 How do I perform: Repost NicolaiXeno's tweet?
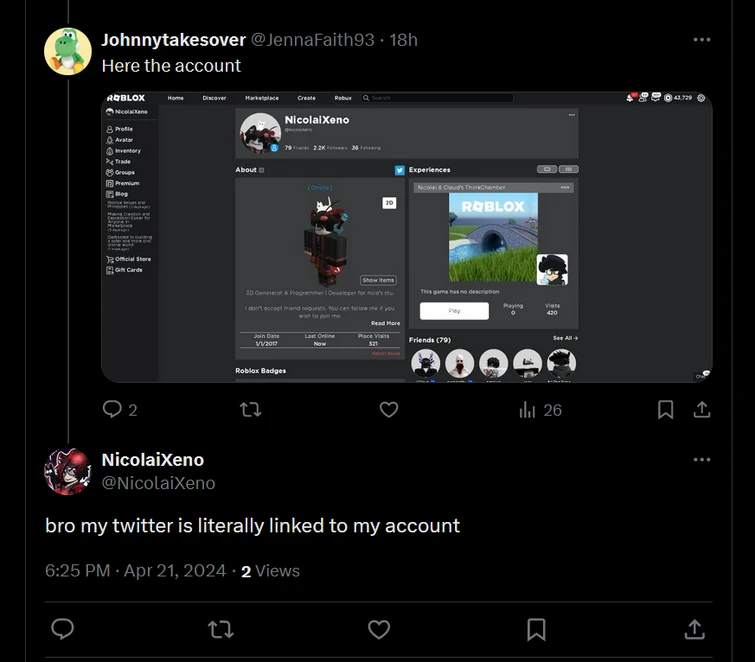point(221,629)
